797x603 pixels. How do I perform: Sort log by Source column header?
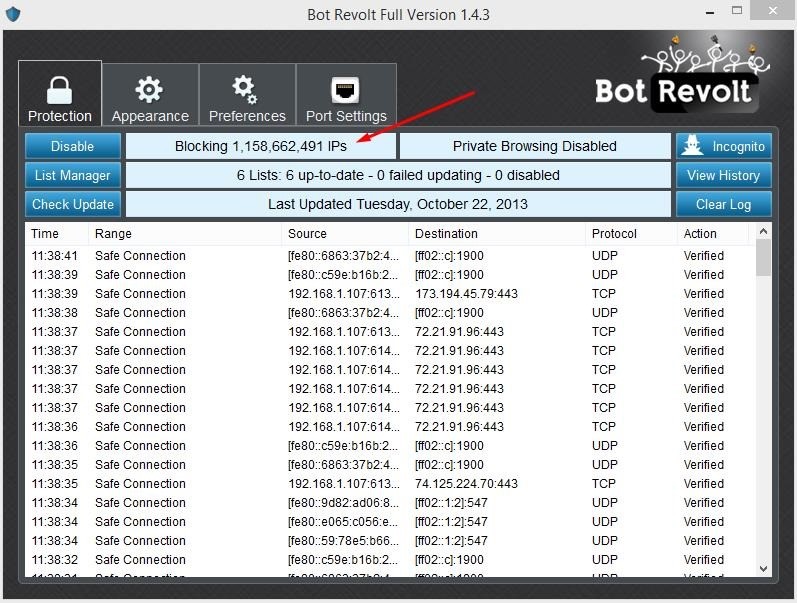[345, 233]
